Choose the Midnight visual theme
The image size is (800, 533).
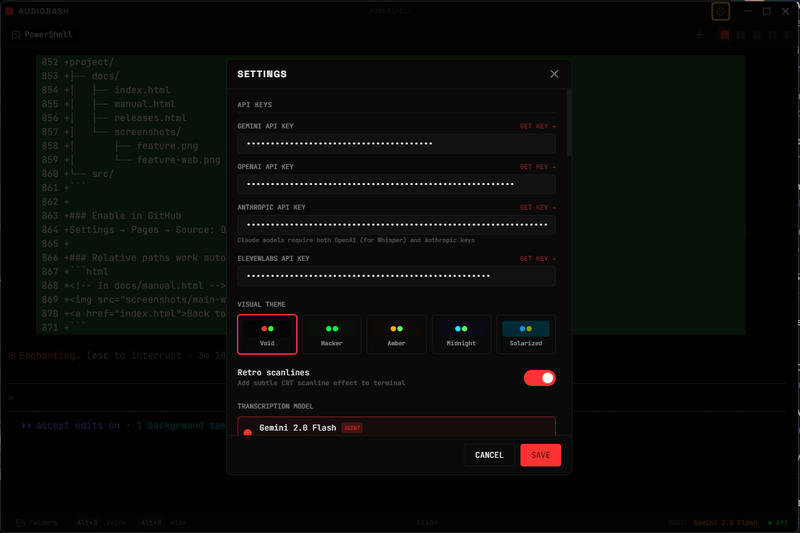(461, 334)
